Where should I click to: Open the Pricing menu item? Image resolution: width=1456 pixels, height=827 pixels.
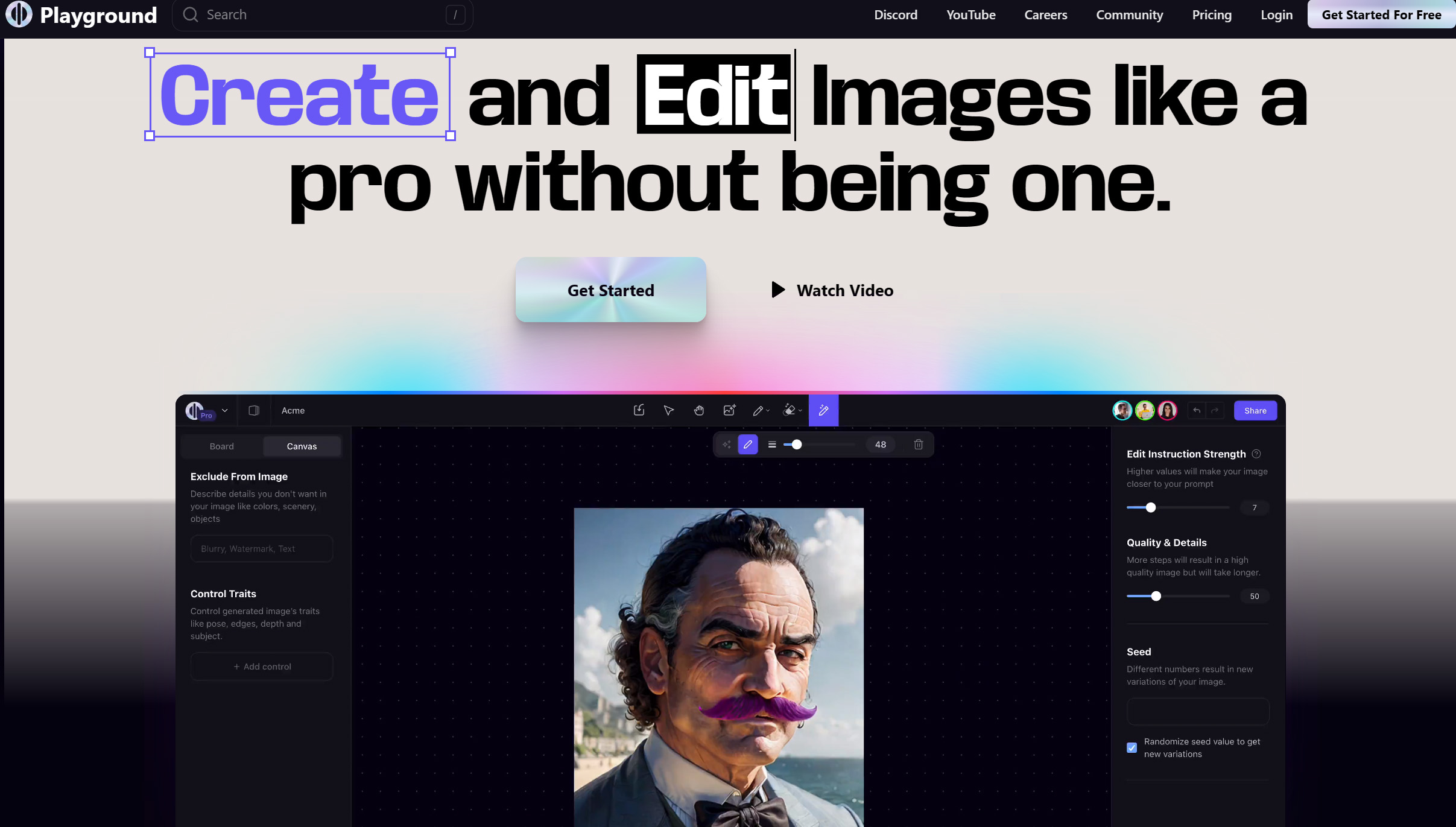pyautogui.click(x=1211, y=15)
